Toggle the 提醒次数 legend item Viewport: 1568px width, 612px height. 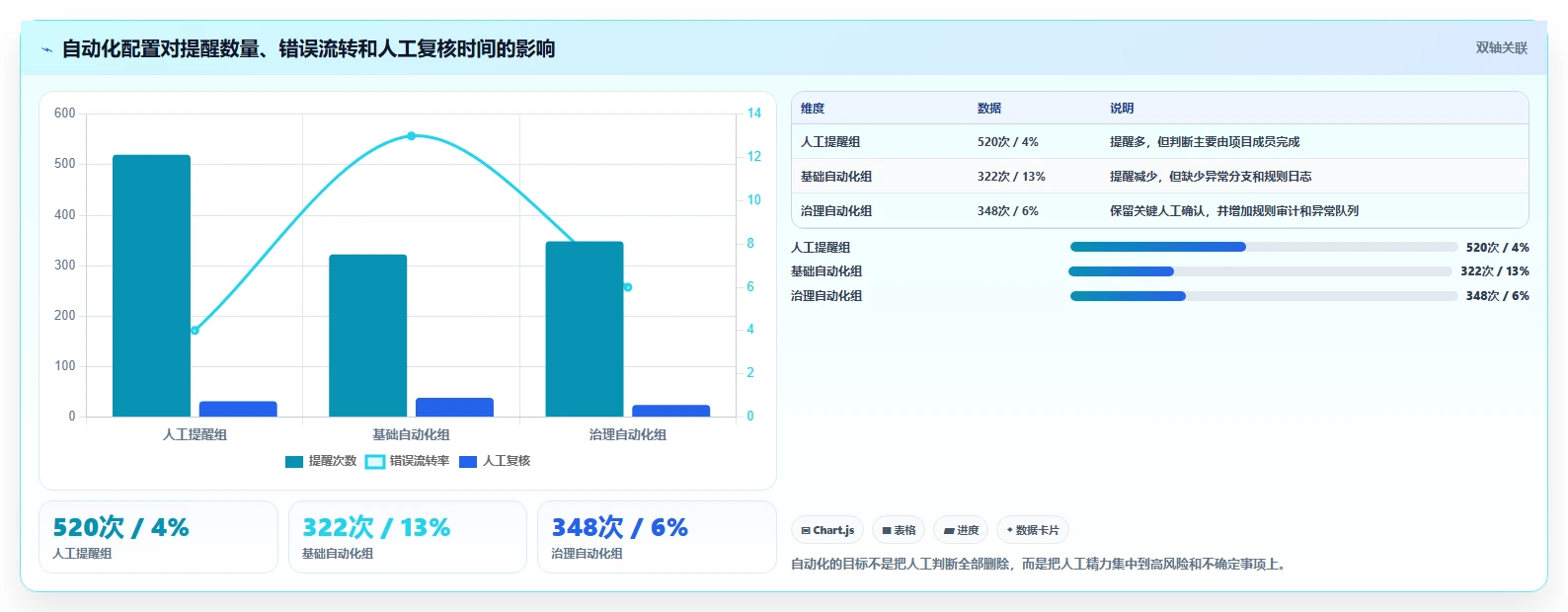321,461
